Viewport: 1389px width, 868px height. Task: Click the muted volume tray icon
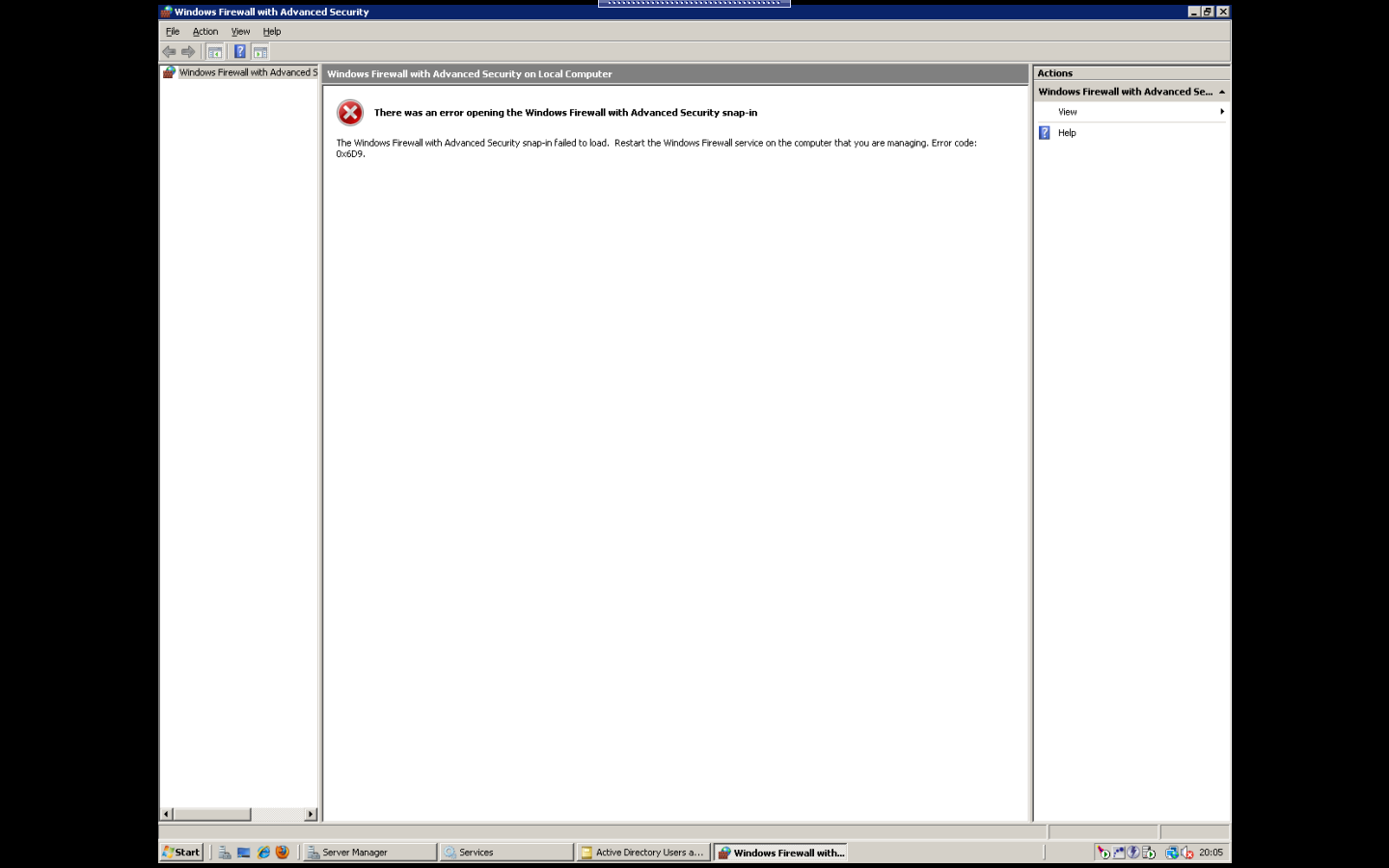pyautogui.click(x=1187, y=853)
